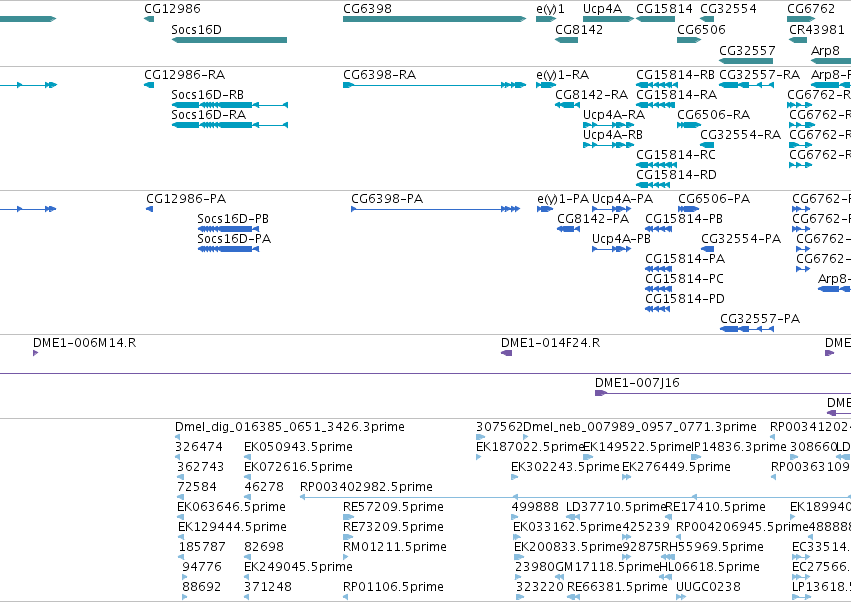This screenshot has width=851, height=602.
Task: Select protein Ucp4A-PB
Action: [612, 249]
